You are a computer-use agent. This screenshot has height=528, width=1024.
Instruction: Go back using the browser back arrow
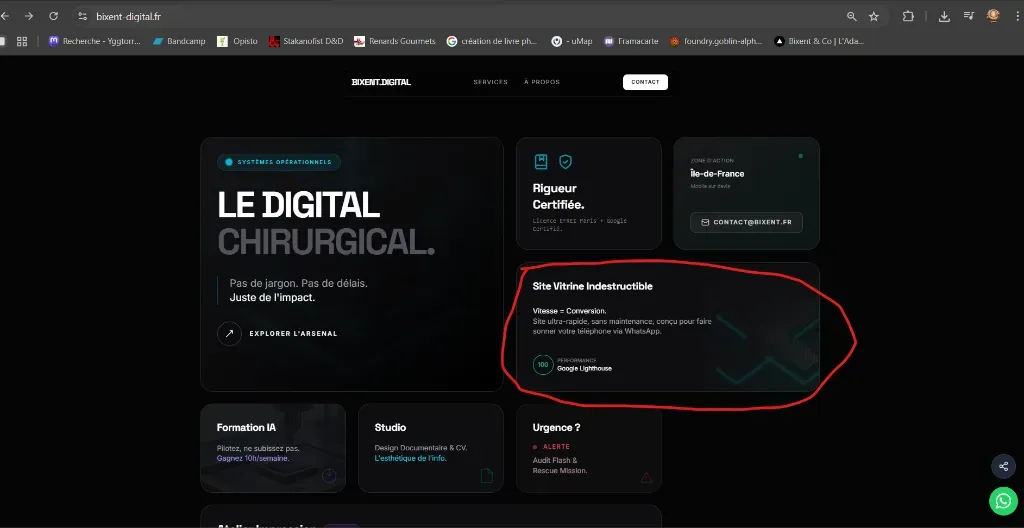(x=4, y=16)
